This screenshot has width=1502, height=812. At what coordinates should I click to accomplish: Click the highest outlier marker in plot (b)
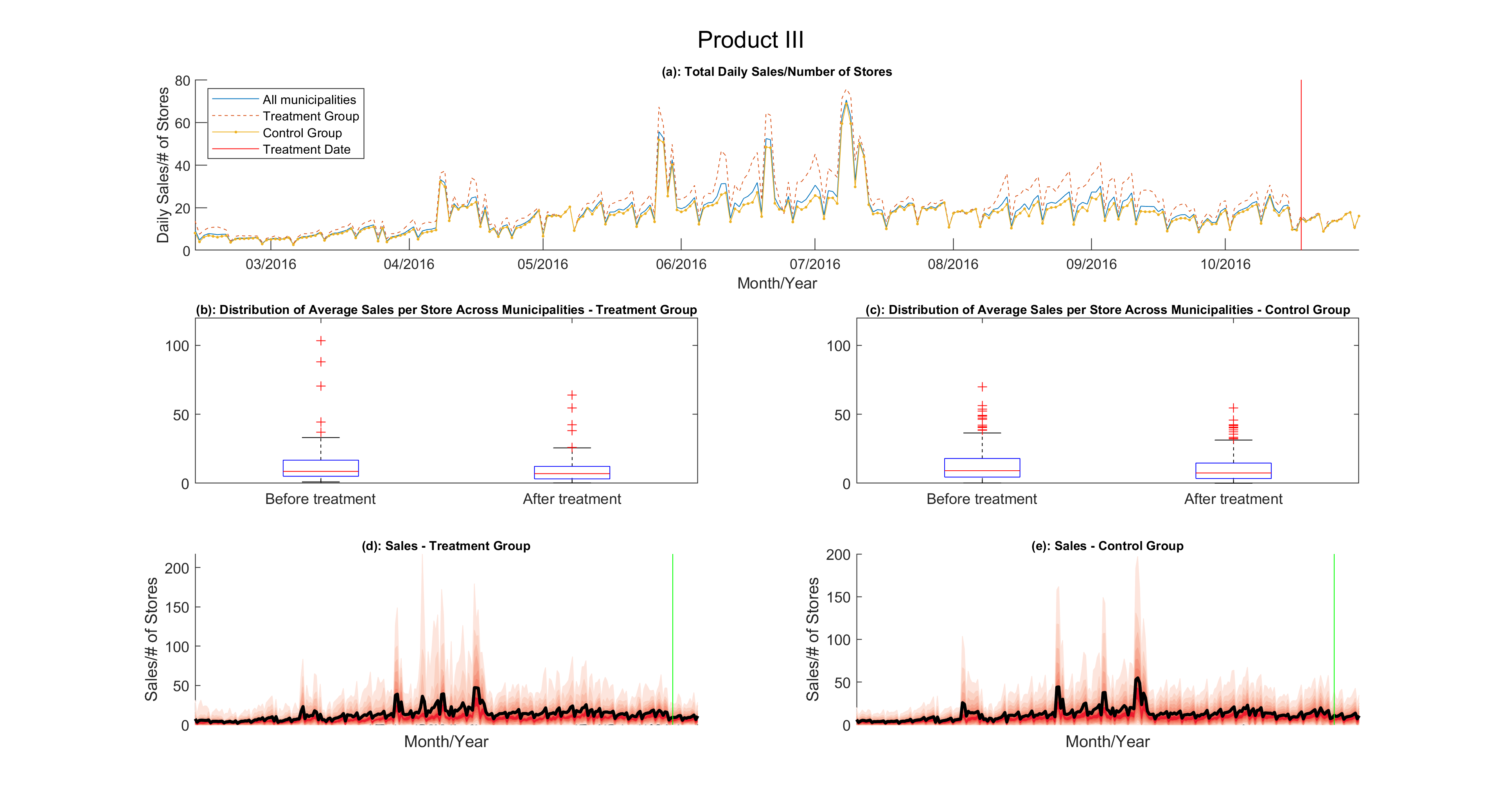click(321, 341)
